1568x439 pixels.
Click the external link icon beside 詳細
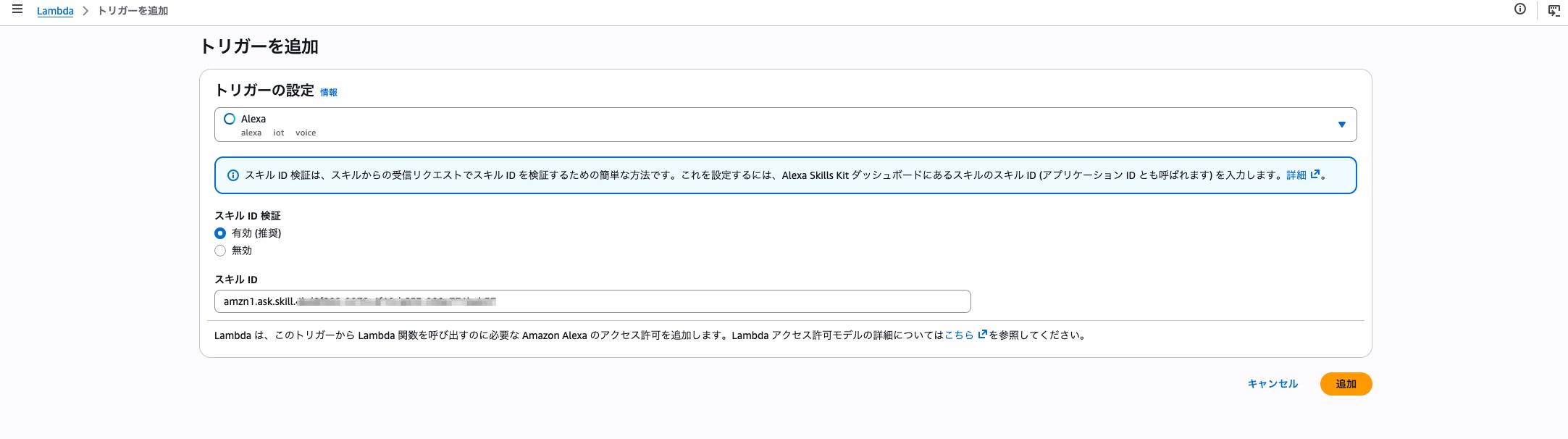coord(1315,175)
